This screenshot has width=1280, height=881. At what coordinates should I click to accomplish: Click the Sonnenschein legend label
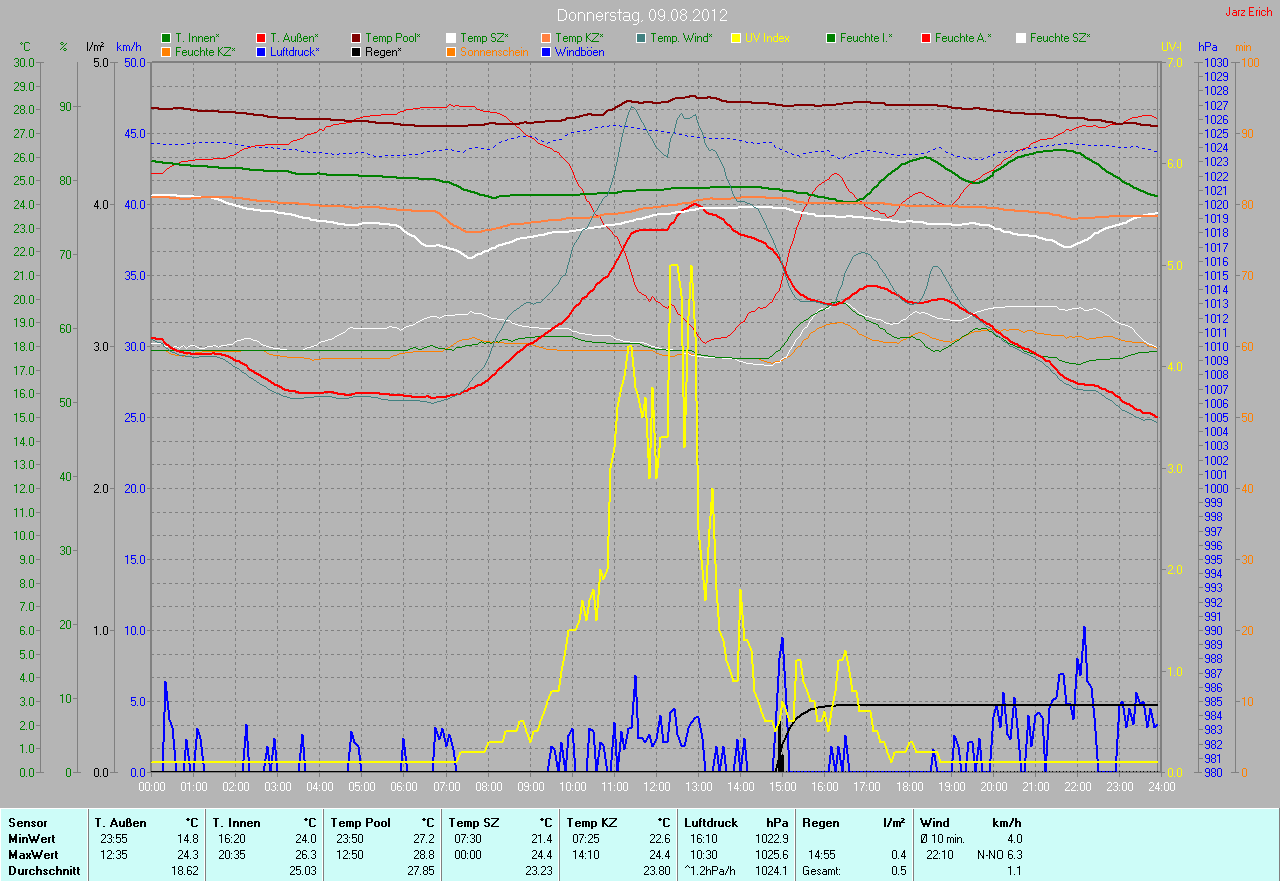point(493,52)
